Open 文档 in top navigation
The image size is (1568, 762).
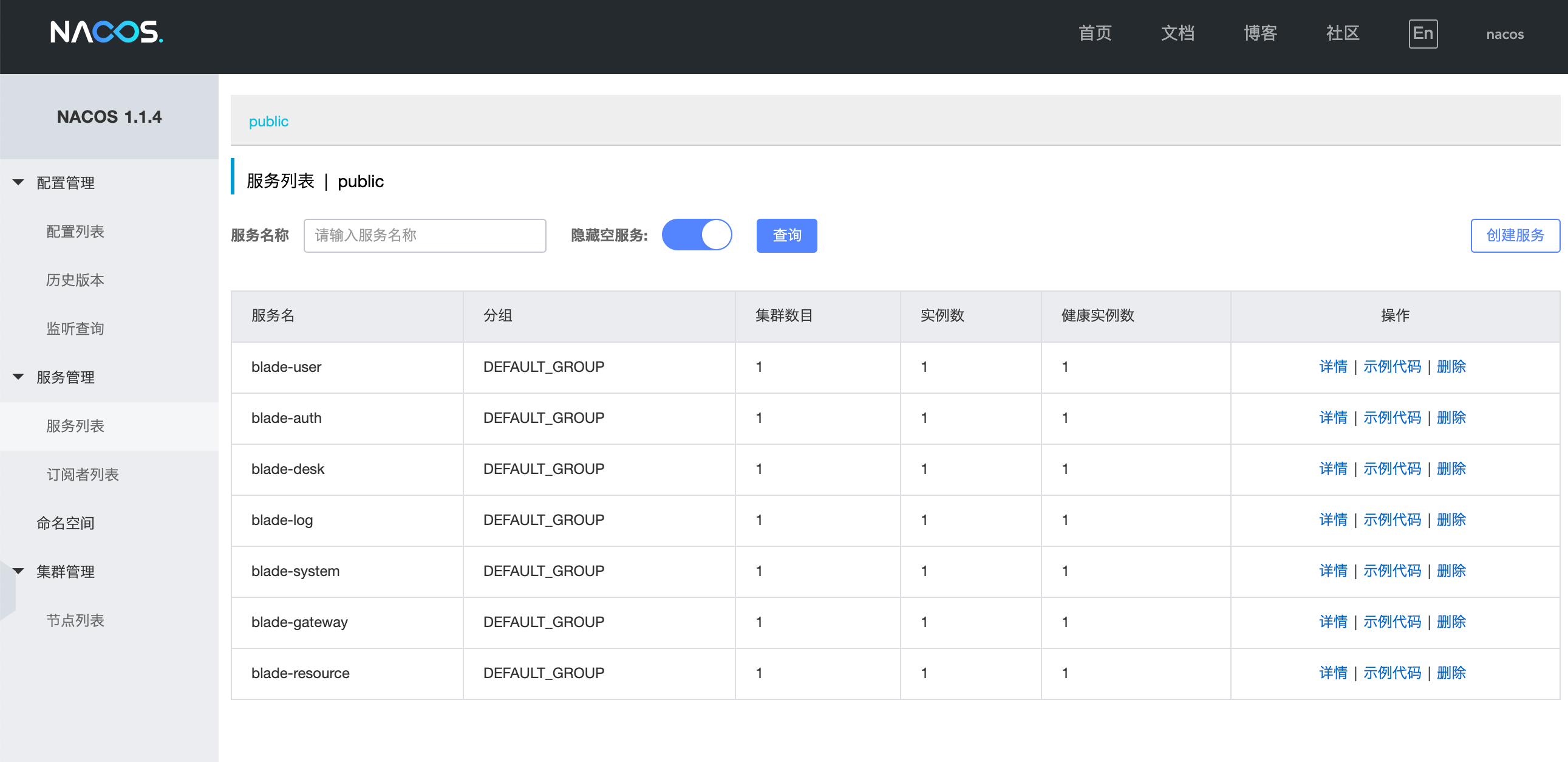click(x=1178, y=33)
